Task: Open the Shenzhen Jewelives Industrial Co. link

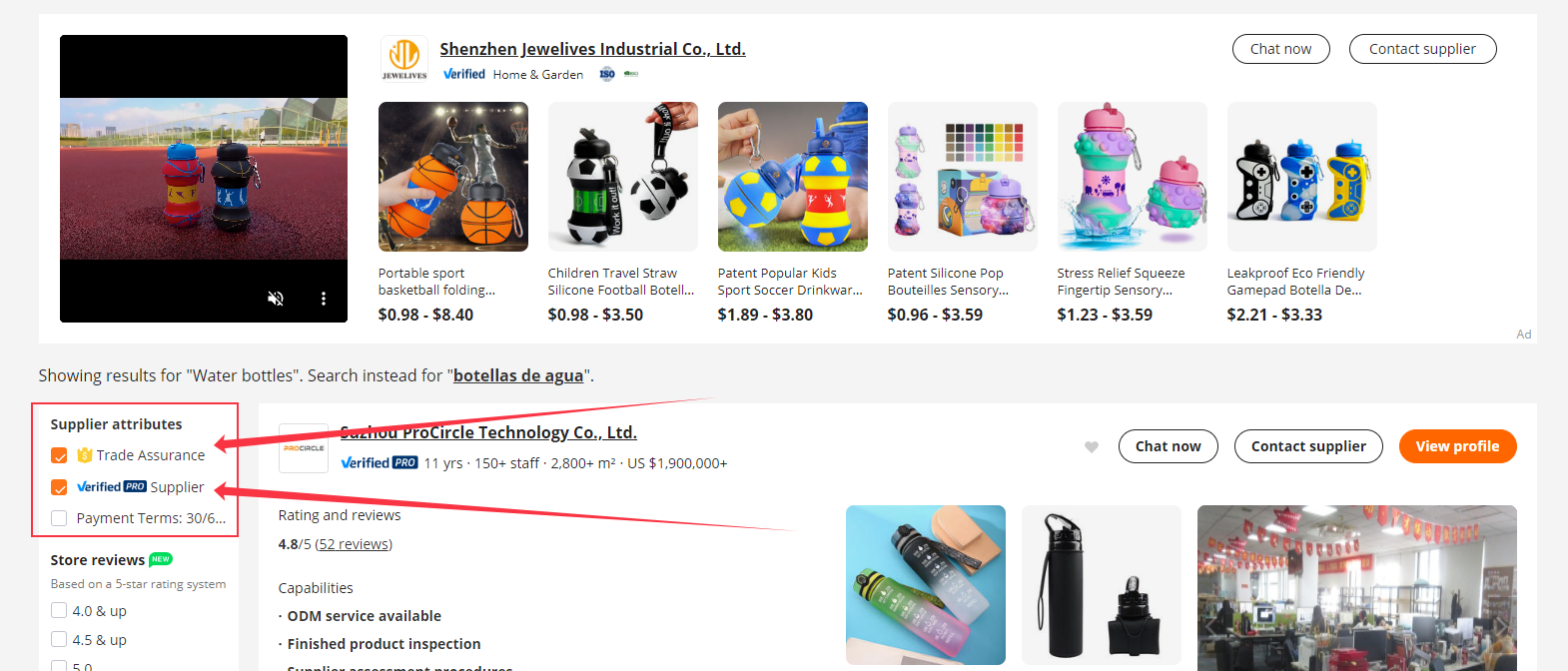Action: click(592, 49)
